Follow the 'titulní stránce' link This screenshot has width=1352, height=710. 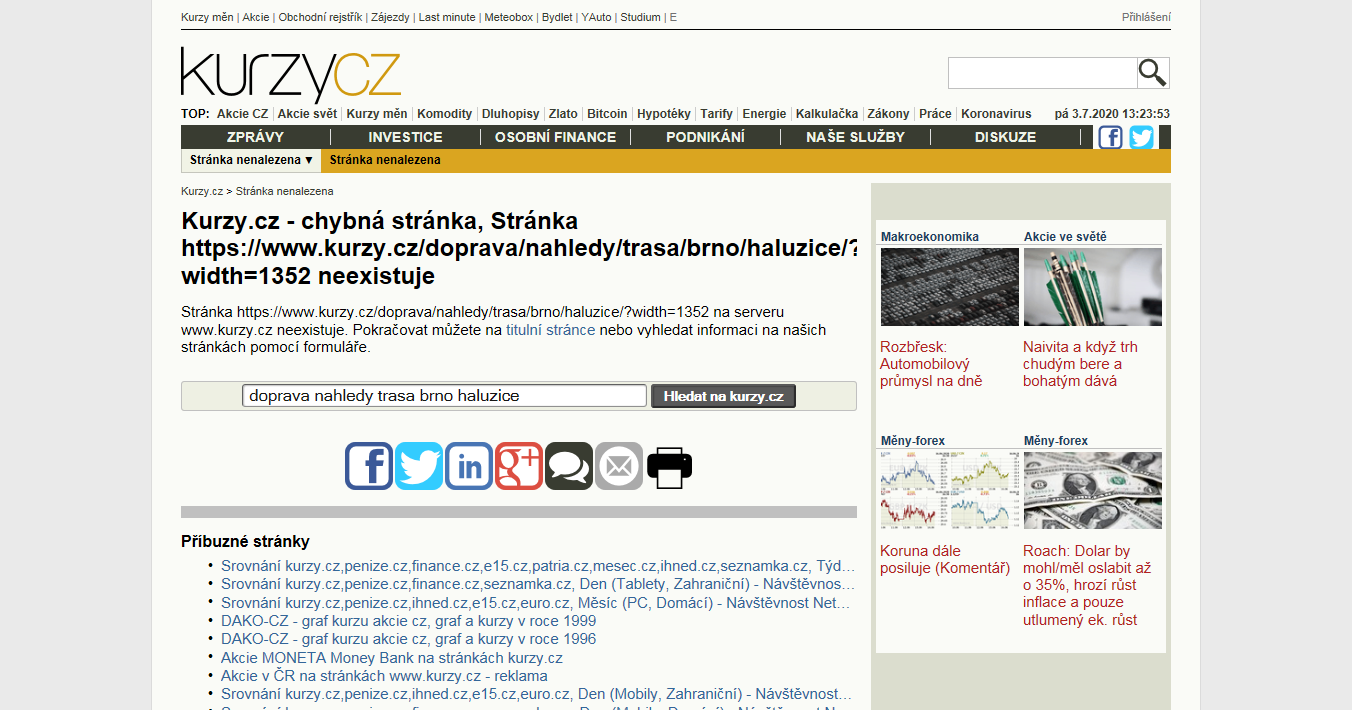[x=550, y=330]
